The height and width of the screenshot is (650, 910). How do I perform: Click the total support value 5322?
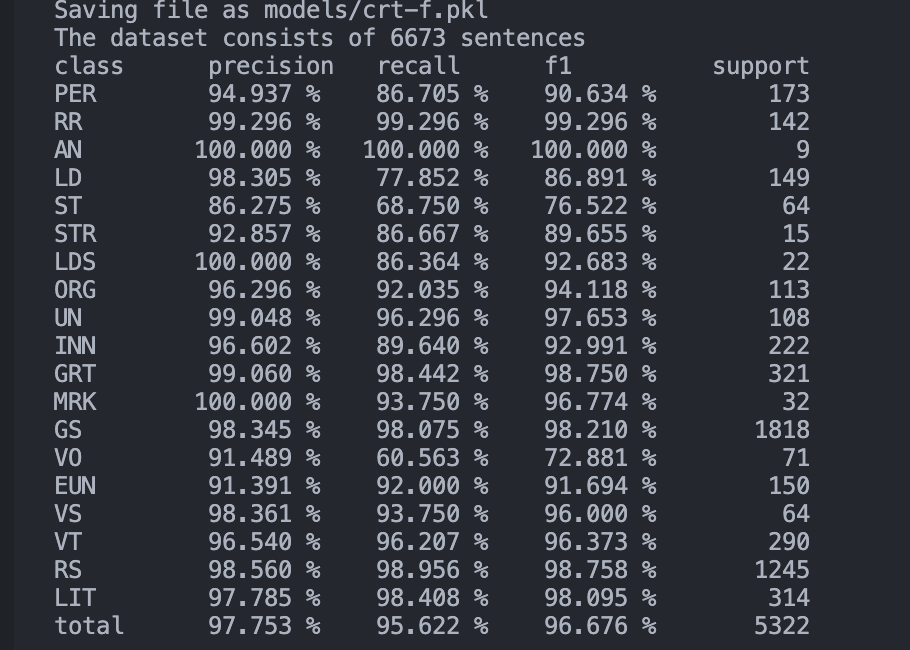tap(782, 626)
